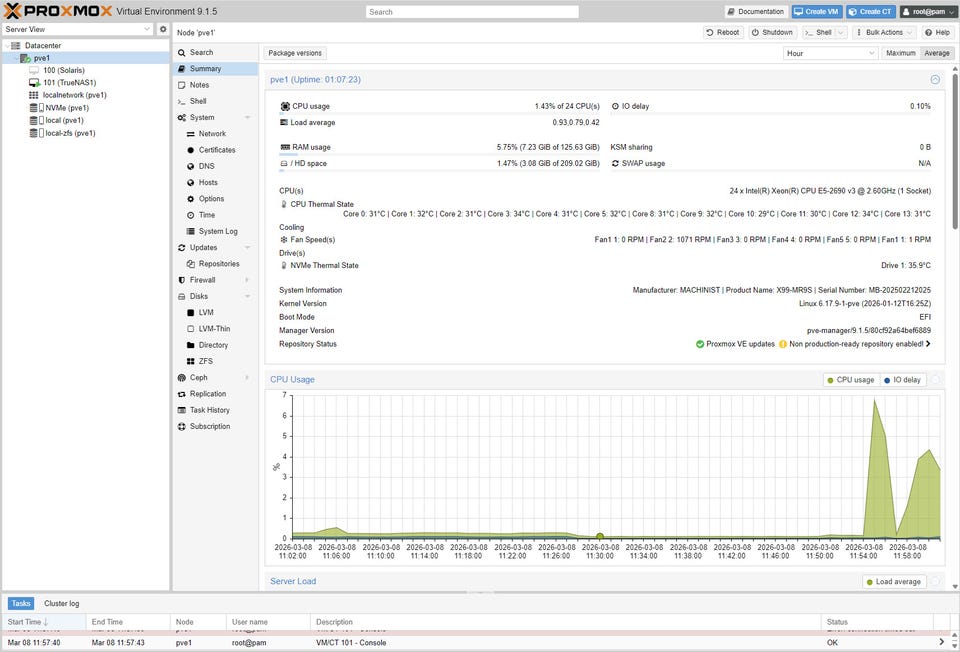
Task: Select pve1 node in tree
Action: coord(42,58)
